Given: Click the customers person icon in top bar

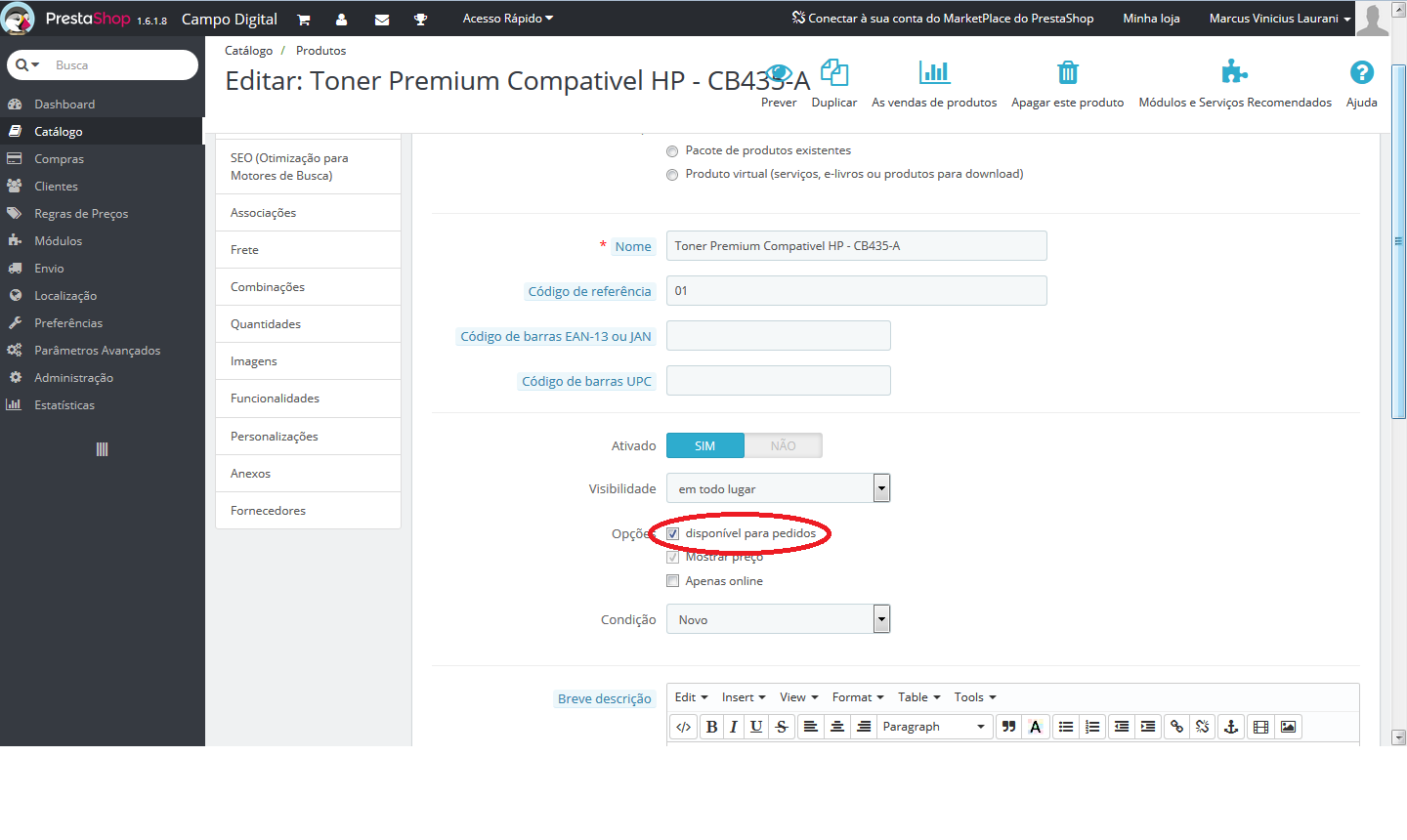Looking at the screenshot, I should pos(341,20).
